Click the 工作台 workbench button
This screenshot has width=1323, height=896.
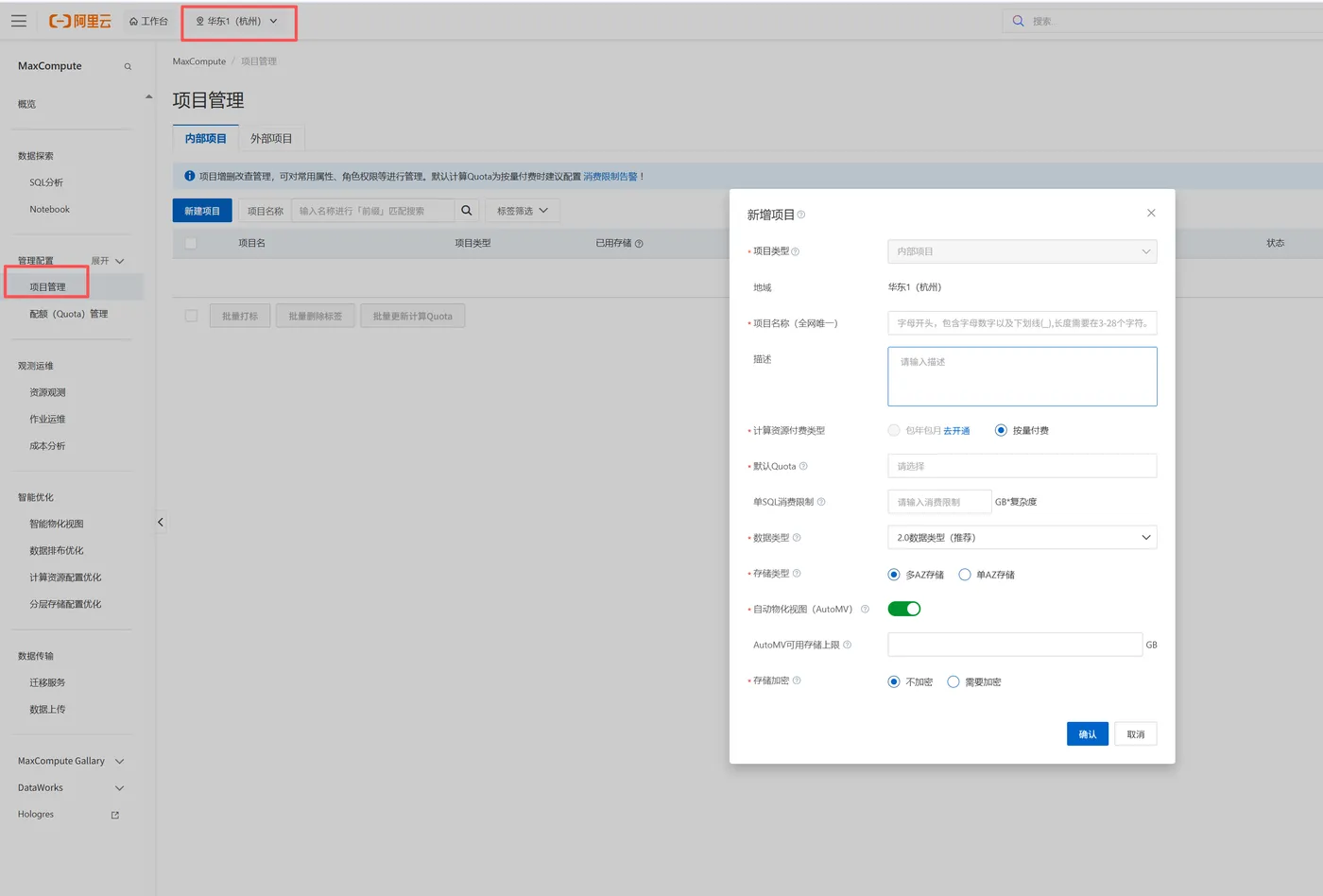(149, 21)
